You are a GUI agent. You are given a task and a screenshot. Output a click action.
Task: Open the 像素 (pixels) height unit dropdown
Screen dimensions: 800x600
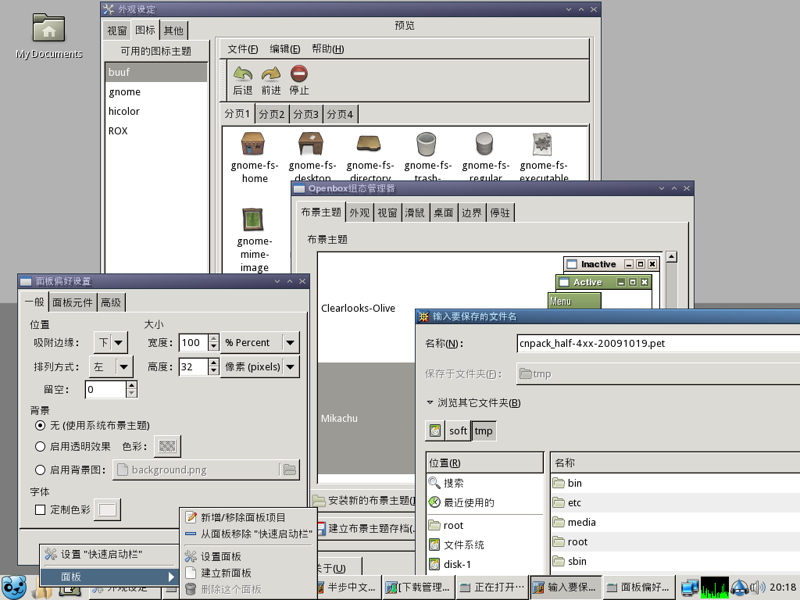(260, 367)
